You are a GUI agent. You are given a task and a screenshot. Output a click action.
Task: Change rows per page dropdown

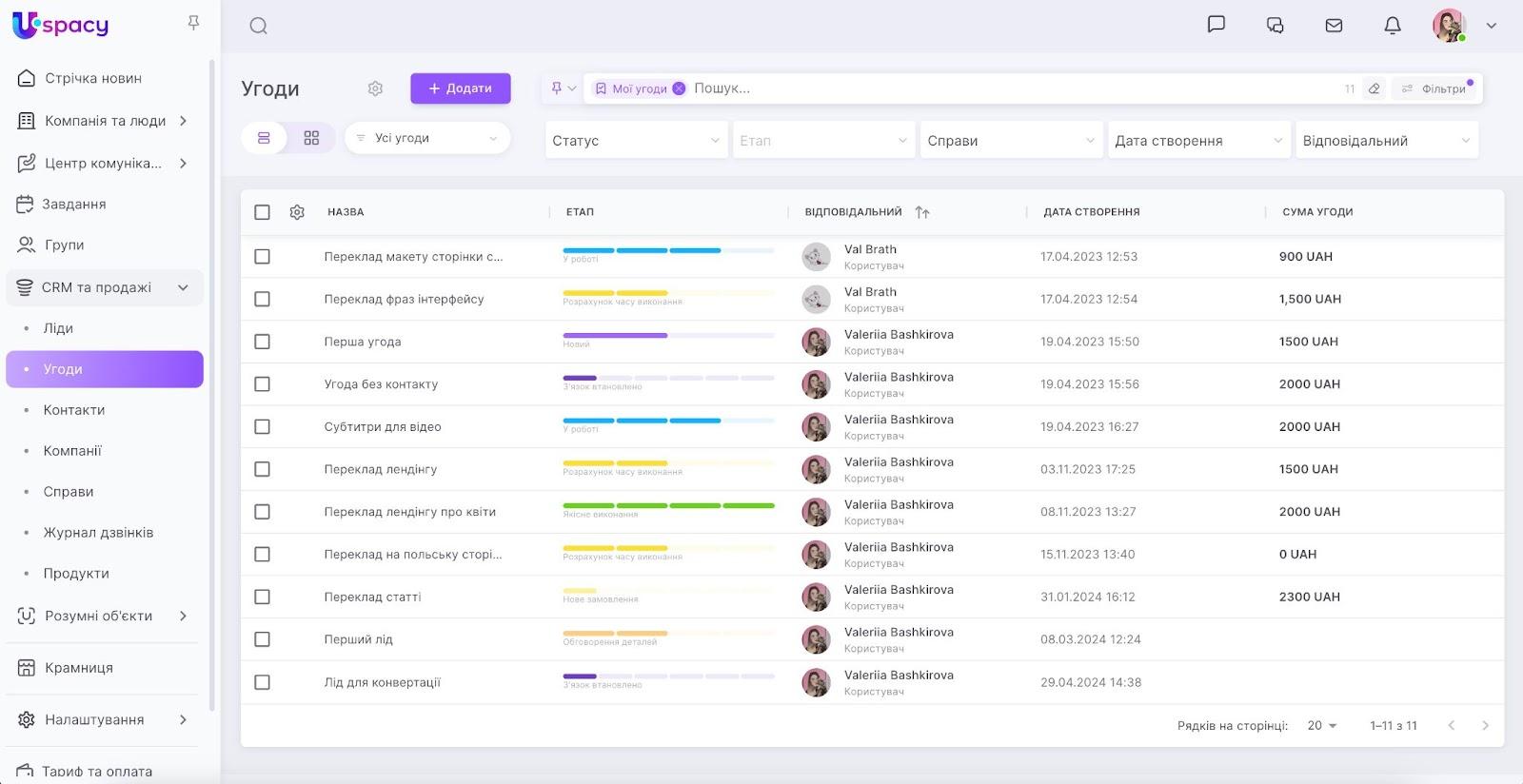click(1321, 725)
